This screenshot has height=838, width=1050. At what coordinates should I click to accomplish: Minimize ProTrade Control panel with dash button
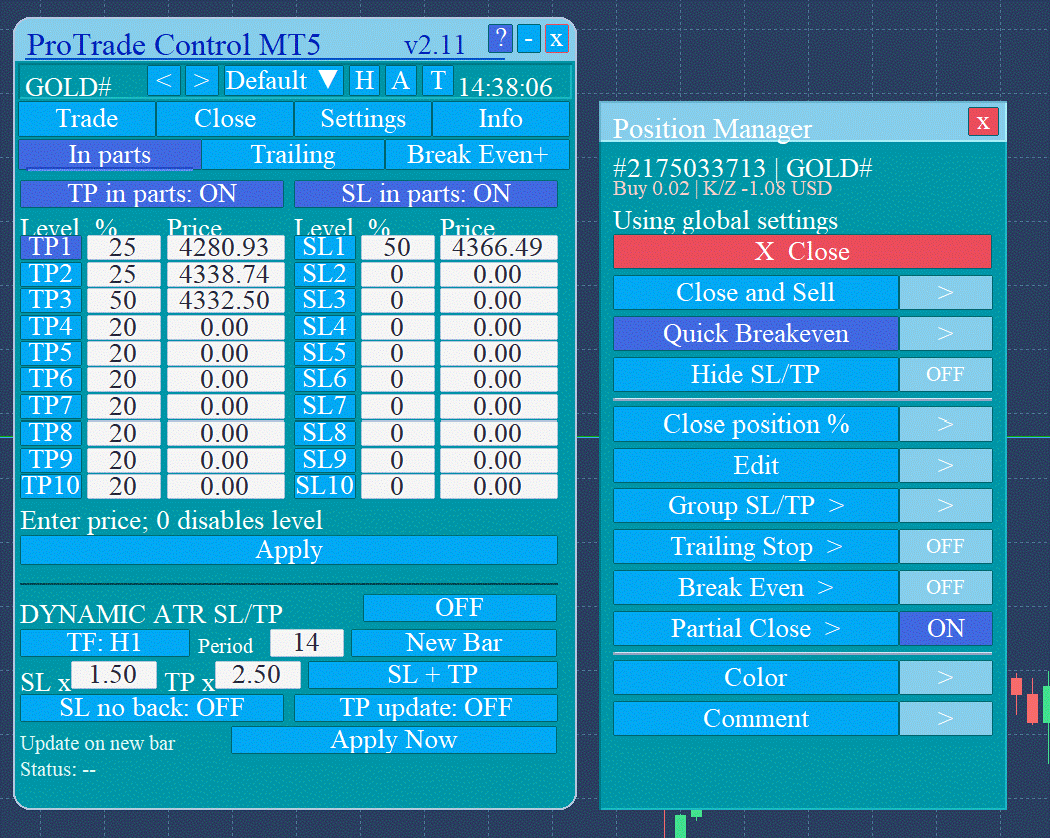coord(528,39)
